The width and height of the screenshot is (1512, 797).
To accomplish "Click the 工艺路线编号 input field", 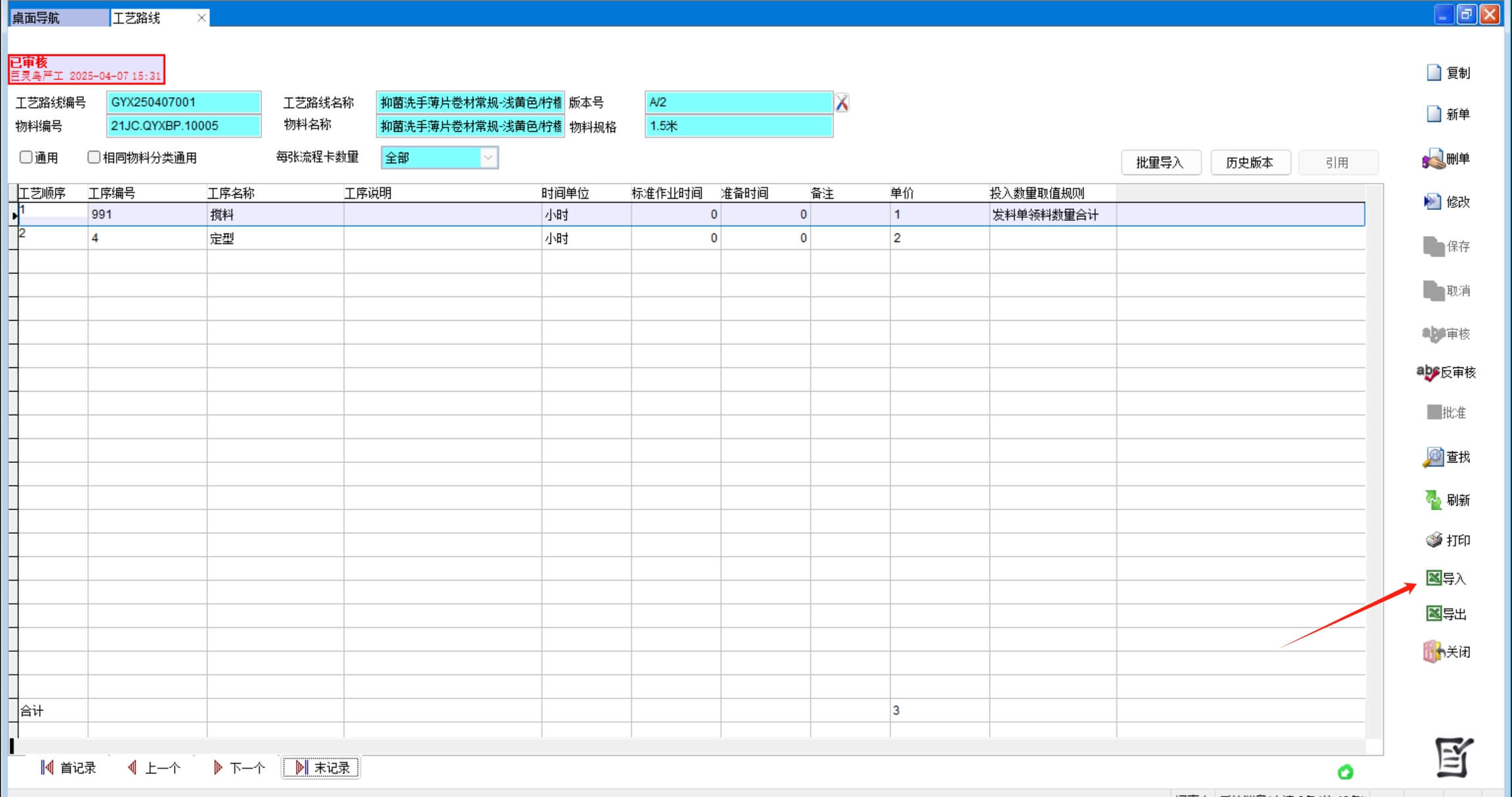I will point(183,102).
